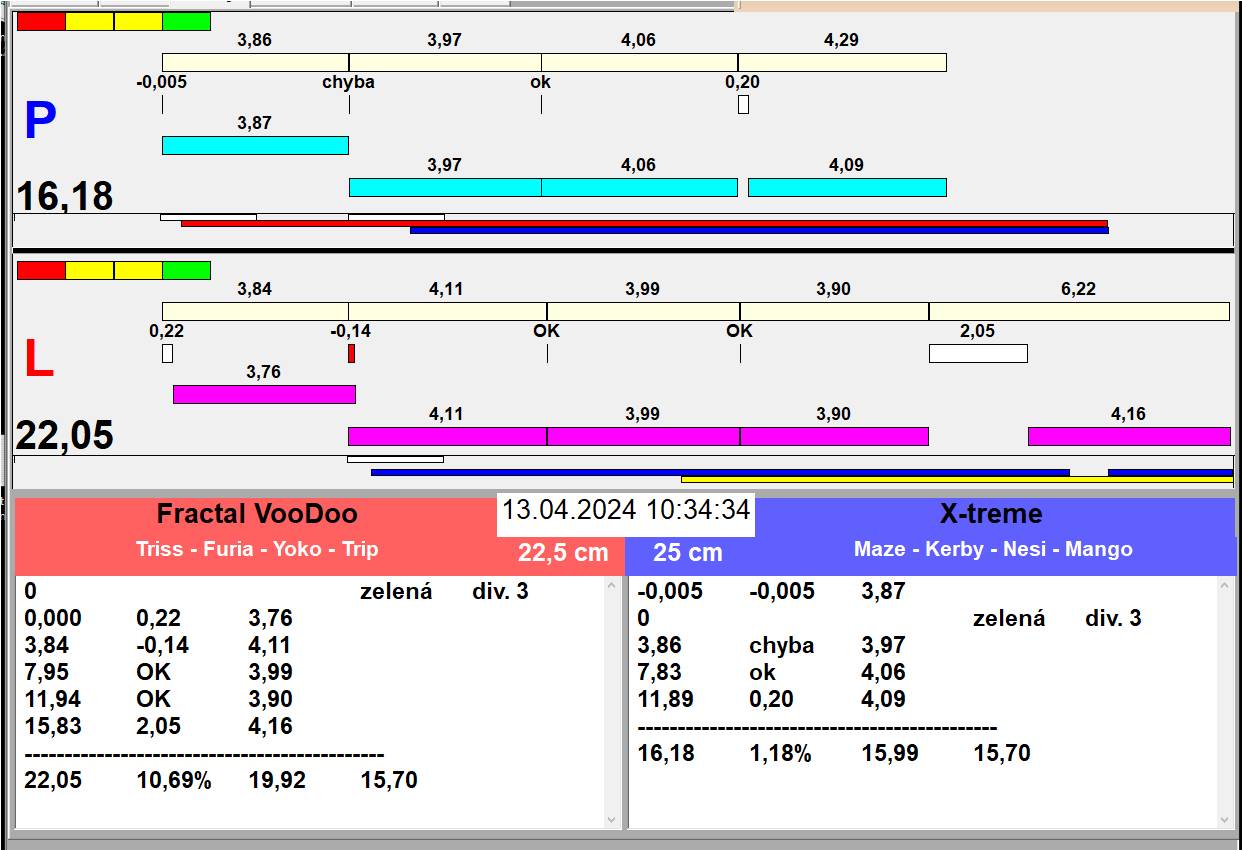The width and height of the screenshot is (1242, 850).
Task: Click the red start light in lane P
Action: point(41,21)
